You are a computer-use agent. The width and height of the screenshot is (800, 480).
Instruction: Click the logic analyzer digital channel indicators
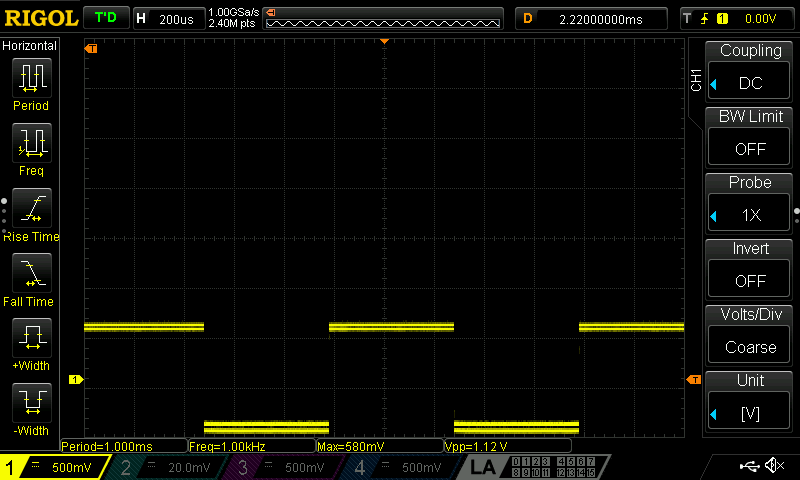click(x=554, y=467)
